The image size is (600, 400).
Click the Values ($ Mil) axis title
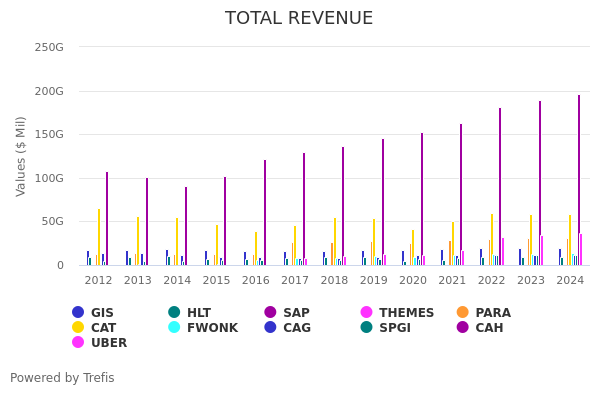click(22, 156)
